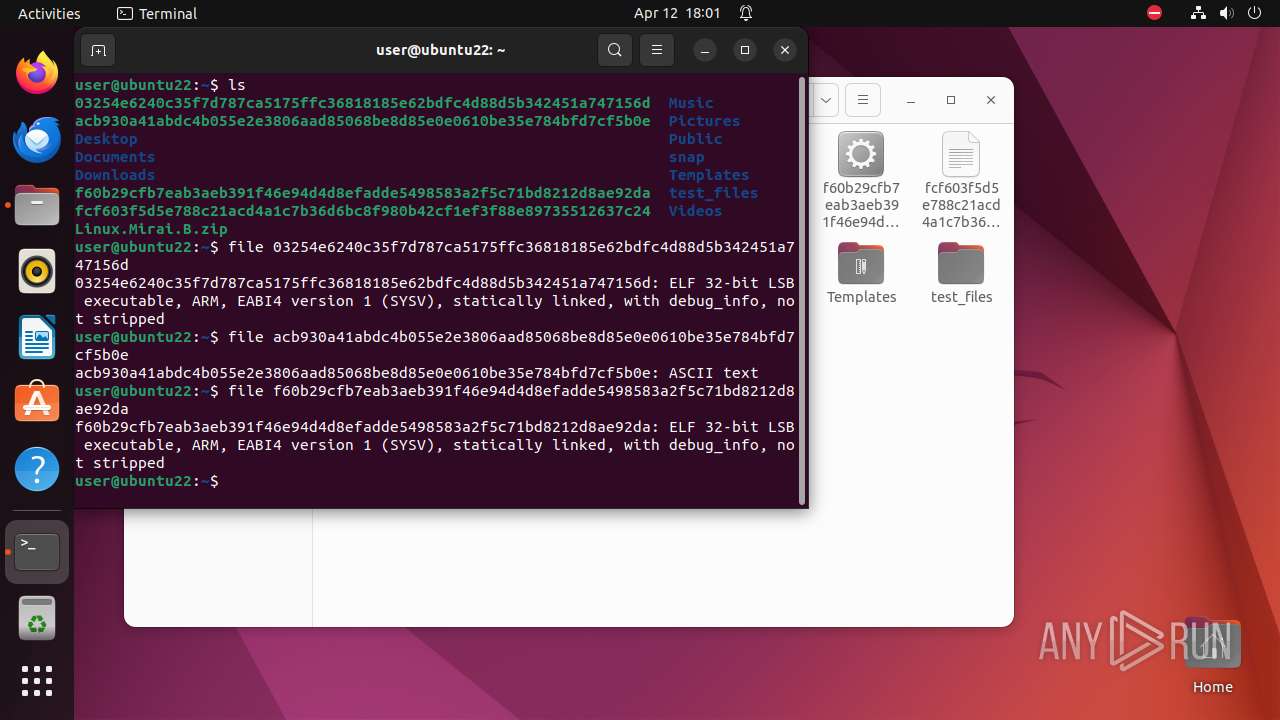Close the Files window
The width and height of the screenshot is (1280, 720).
(991, 100)
